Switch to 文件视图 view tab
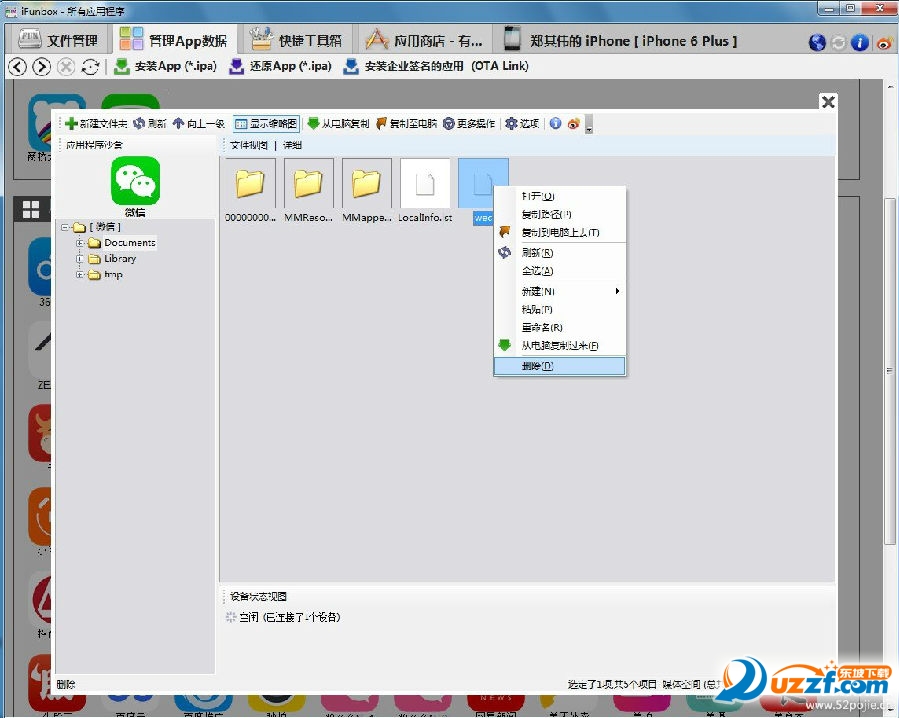This screenshot has height=718, width=899. [x=249, y=145]
